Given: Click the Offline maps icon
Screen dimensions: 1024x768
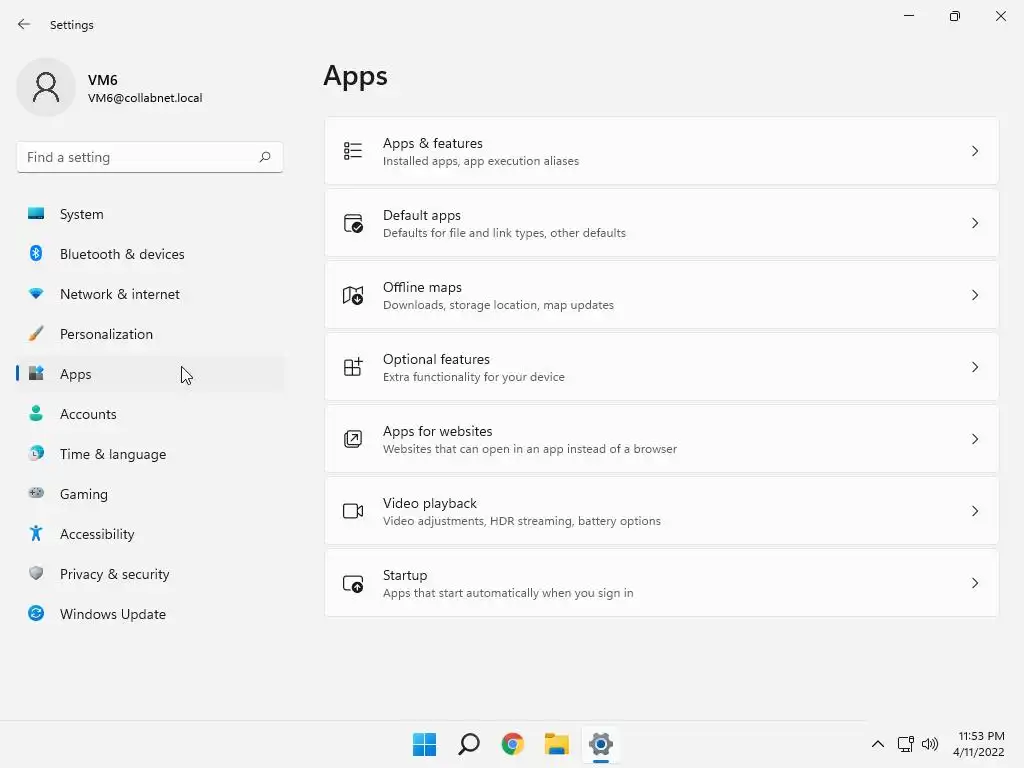Looking at the screenshot, I should point(353,295).
